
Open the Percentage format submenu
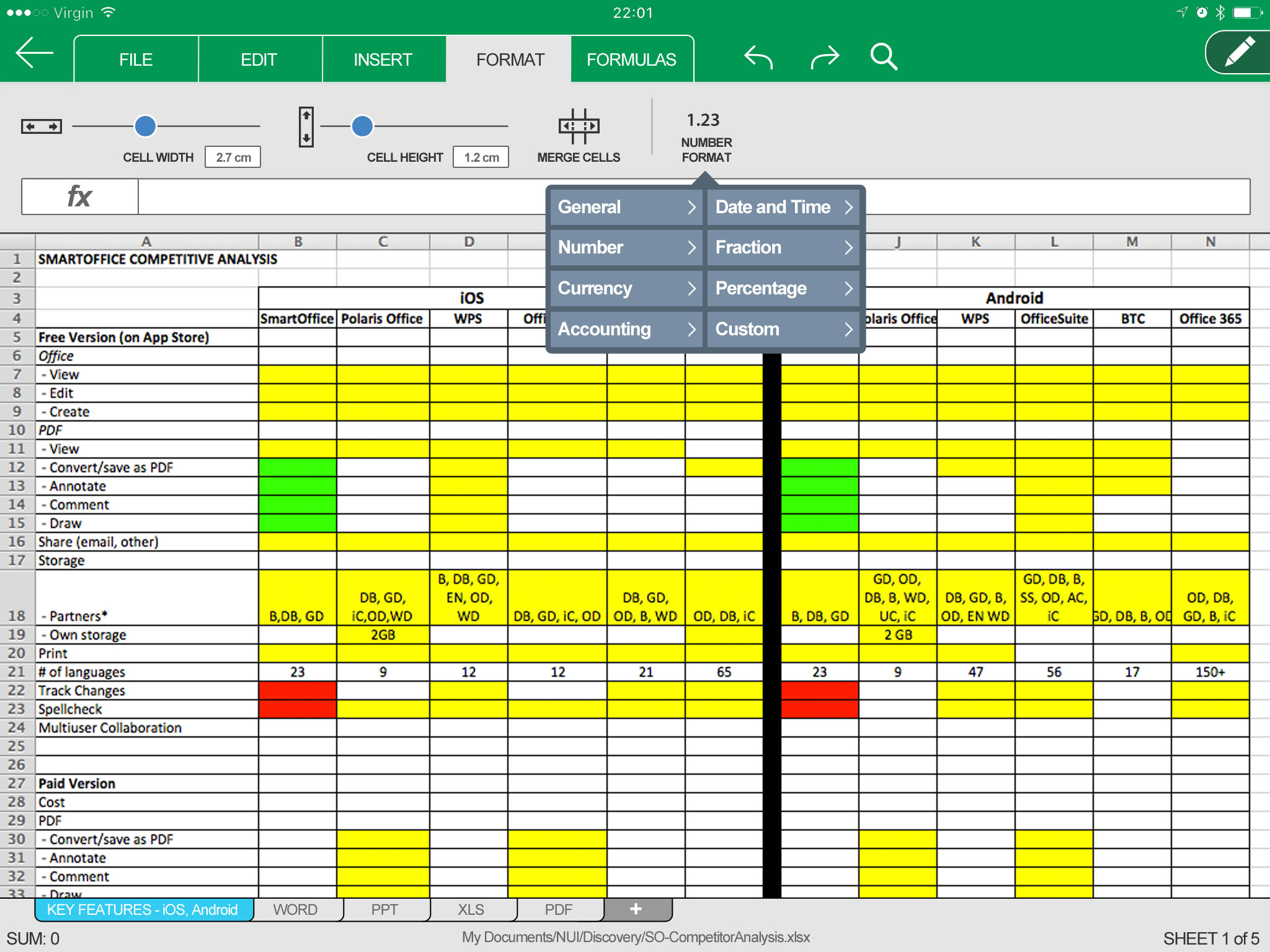click(x=784, y=288)
